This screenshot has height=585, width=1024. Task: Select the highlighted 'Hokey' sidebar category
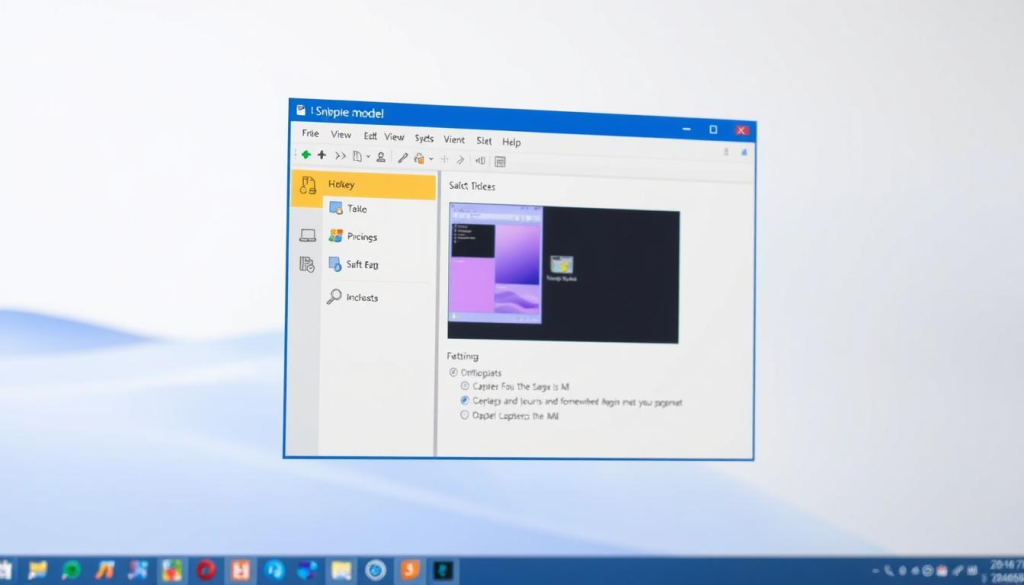point(364,185)
